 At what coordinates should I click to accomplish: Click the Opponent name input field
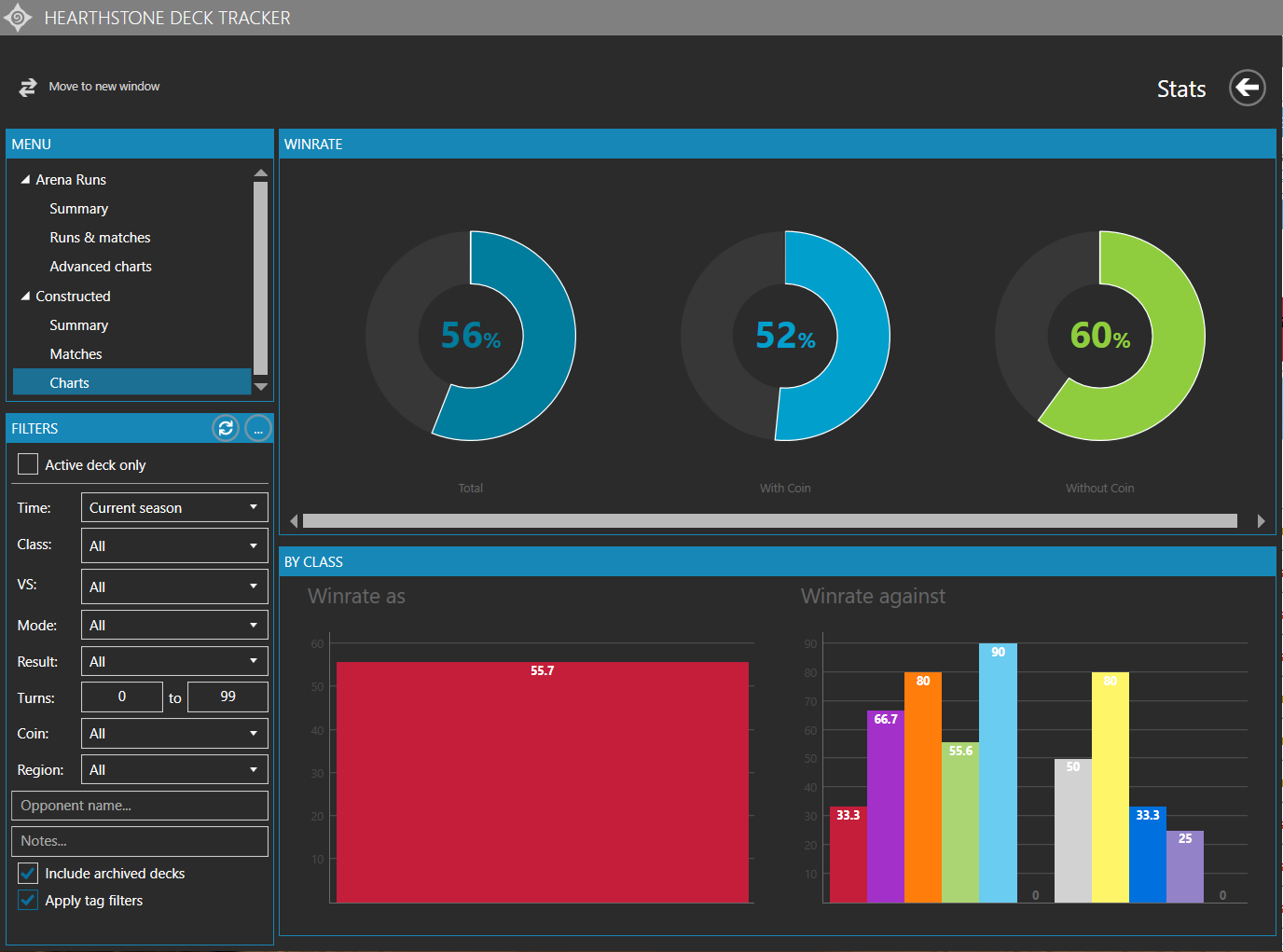pyautogui.click(x=140, y=806)
